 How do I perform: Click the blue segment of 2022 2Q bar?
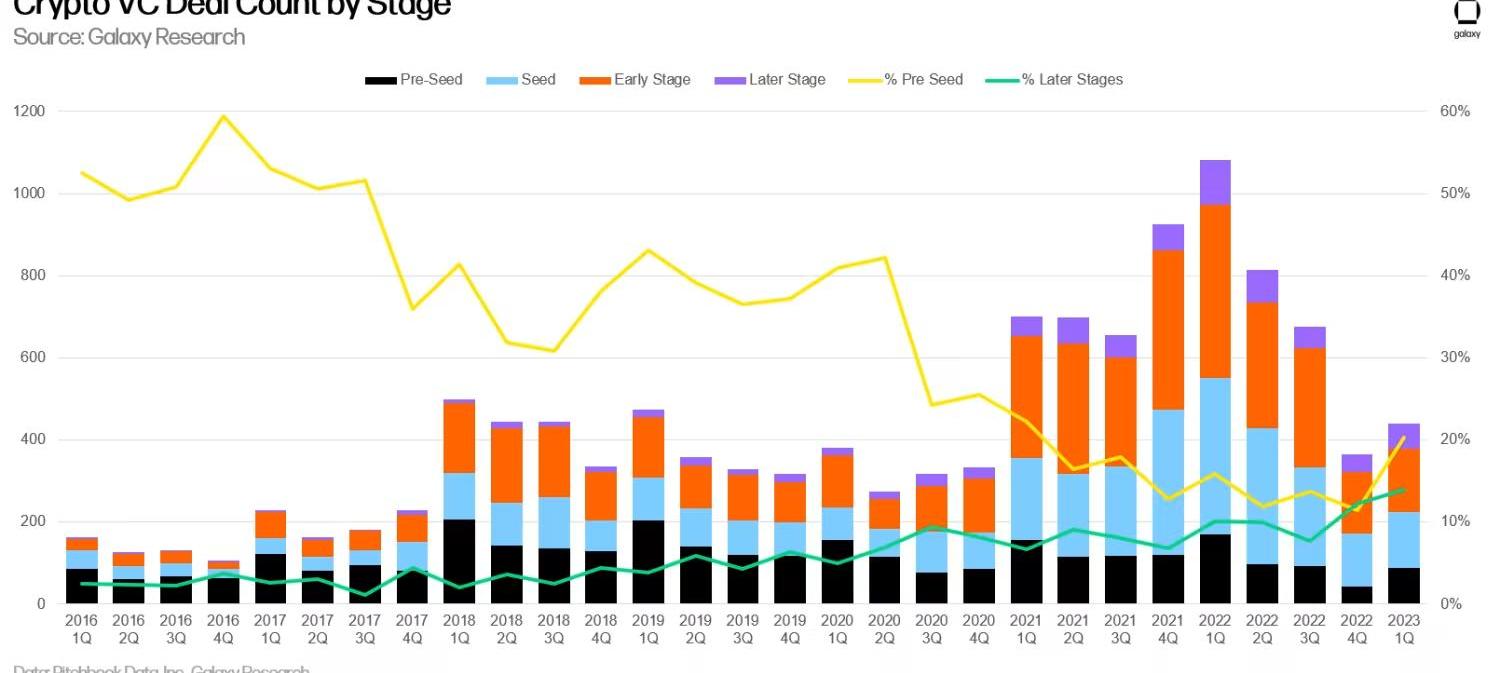pos(1262,496)
